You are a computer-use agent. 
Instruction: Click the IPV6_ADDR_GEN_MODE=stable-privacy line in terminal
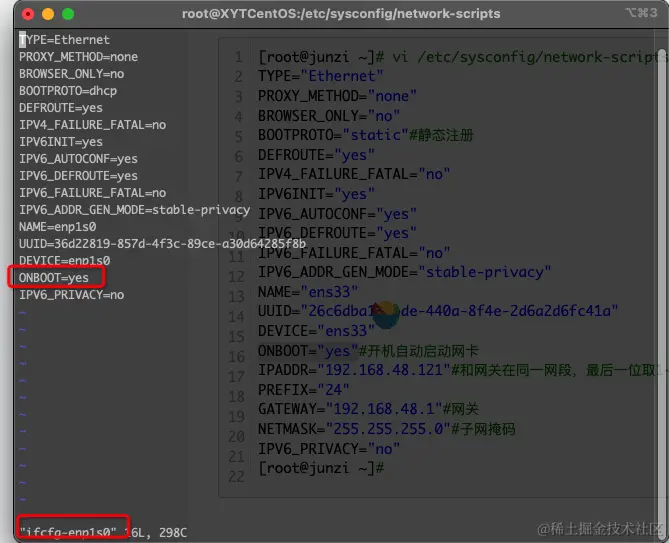pyautogui.click(x=134, y=210)
